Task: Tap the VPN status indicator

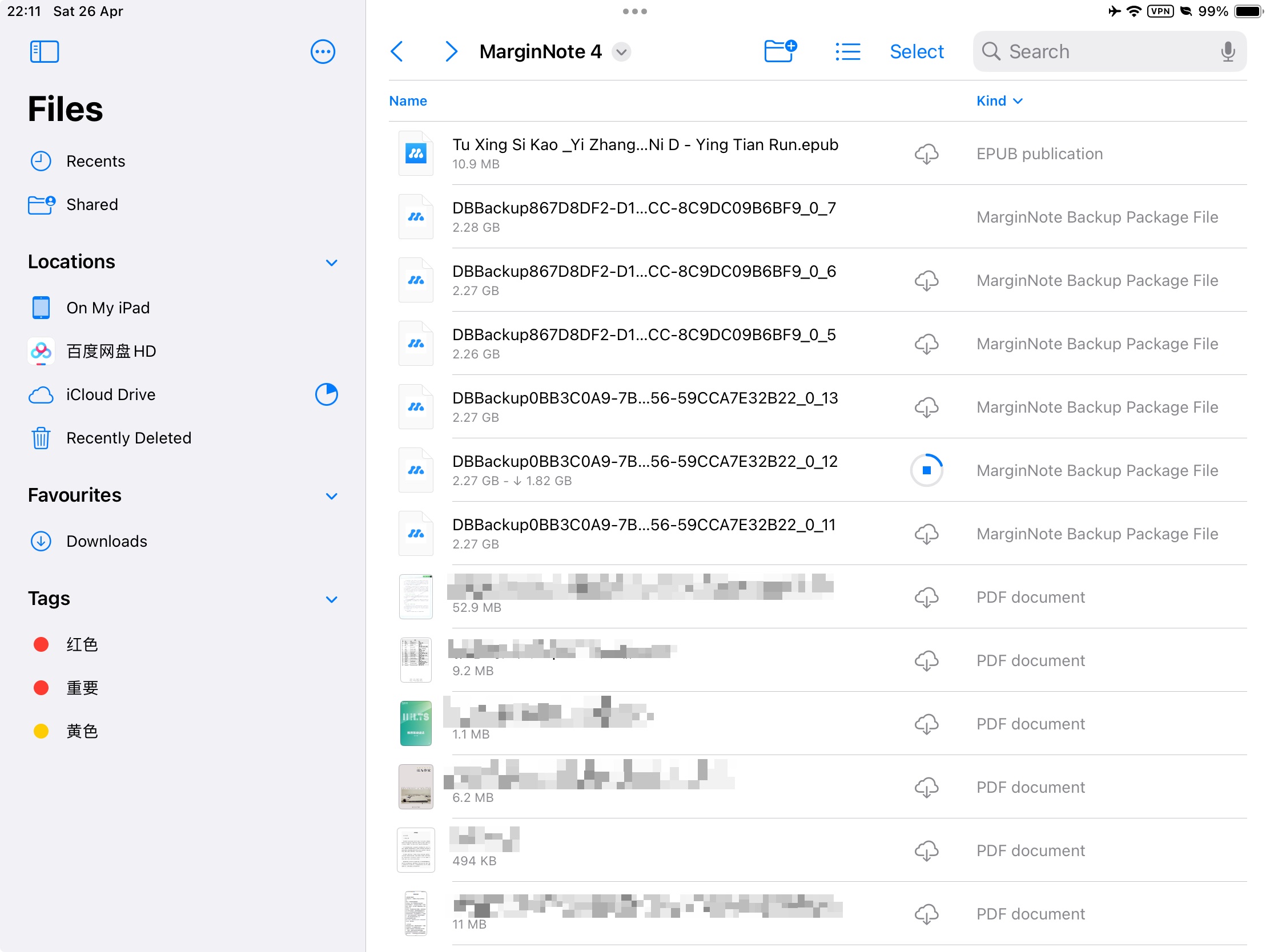Action: (x=1160, y=11)
